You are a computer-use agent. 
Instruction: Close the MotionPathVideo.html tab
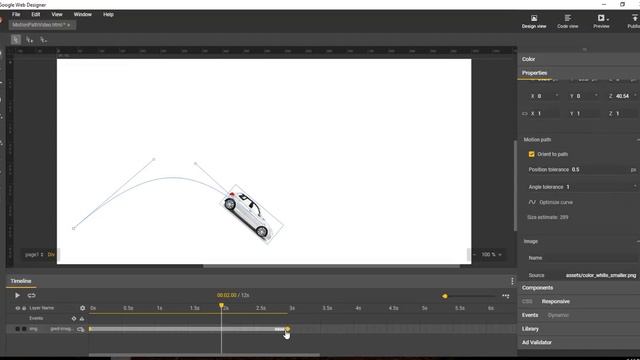[x=69, y=25]
